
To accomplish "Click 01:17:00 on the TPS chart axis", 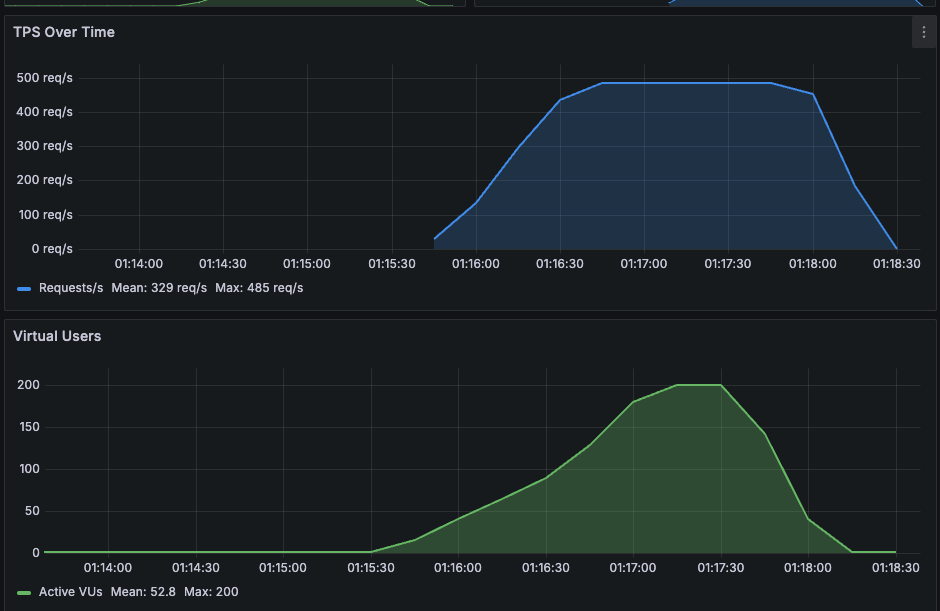I will [644, 264].
